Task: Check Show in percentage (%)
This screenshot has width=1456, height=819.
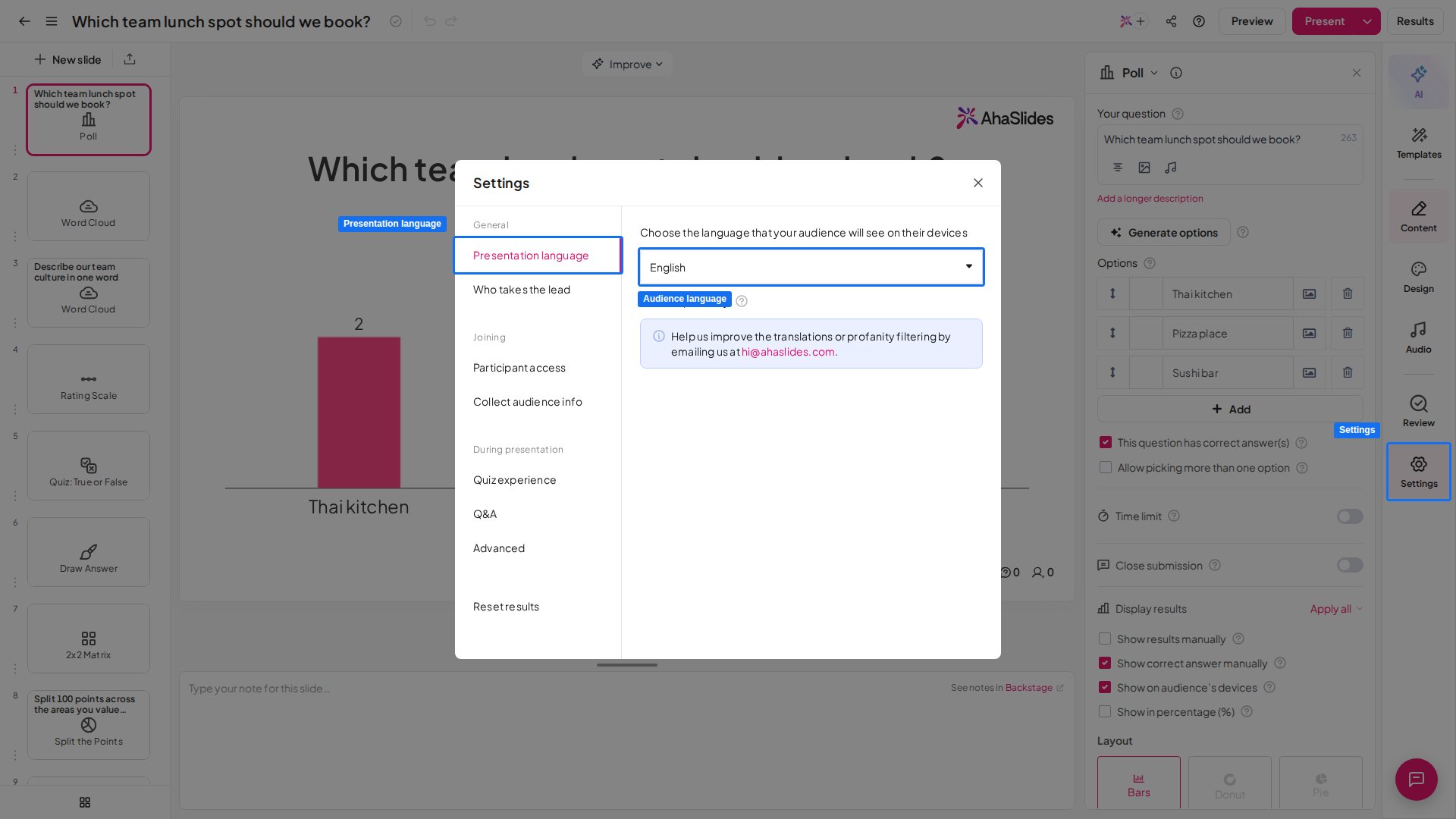Action: click(1104, 711)
